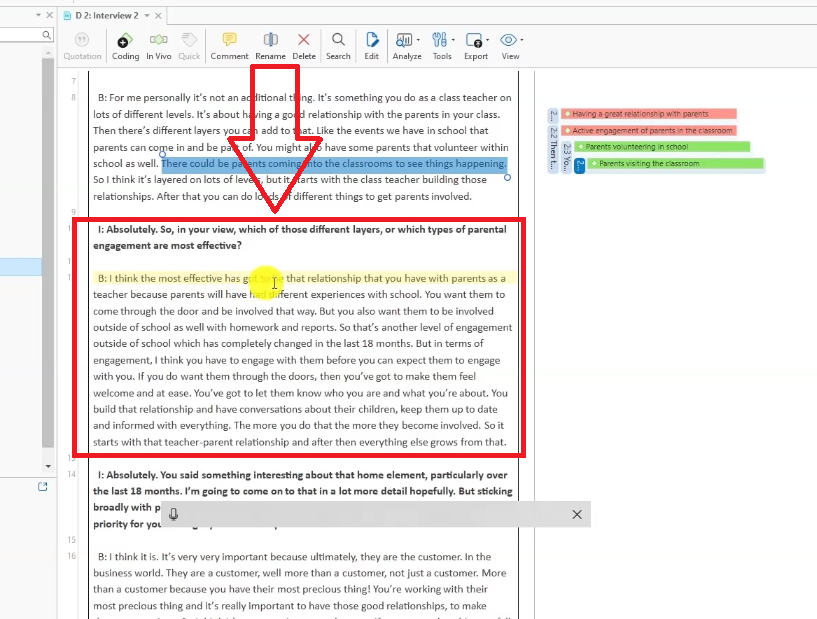
Task: Open the Export dropdown
Action: [x=476, y=41]
